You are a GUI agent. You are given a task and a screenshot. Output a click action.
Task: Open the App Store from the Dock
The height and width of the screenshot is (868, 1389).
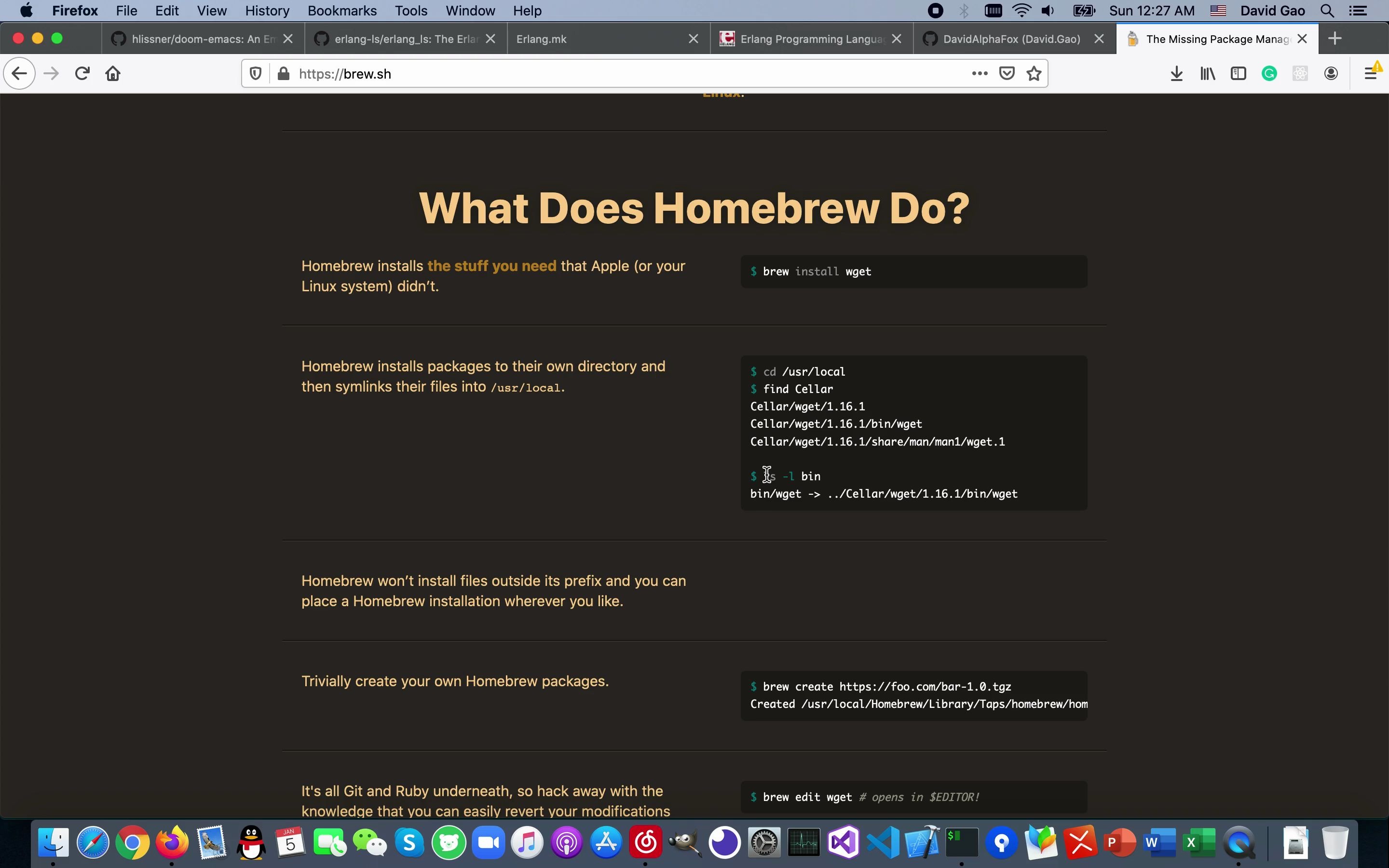click(606, 842)
